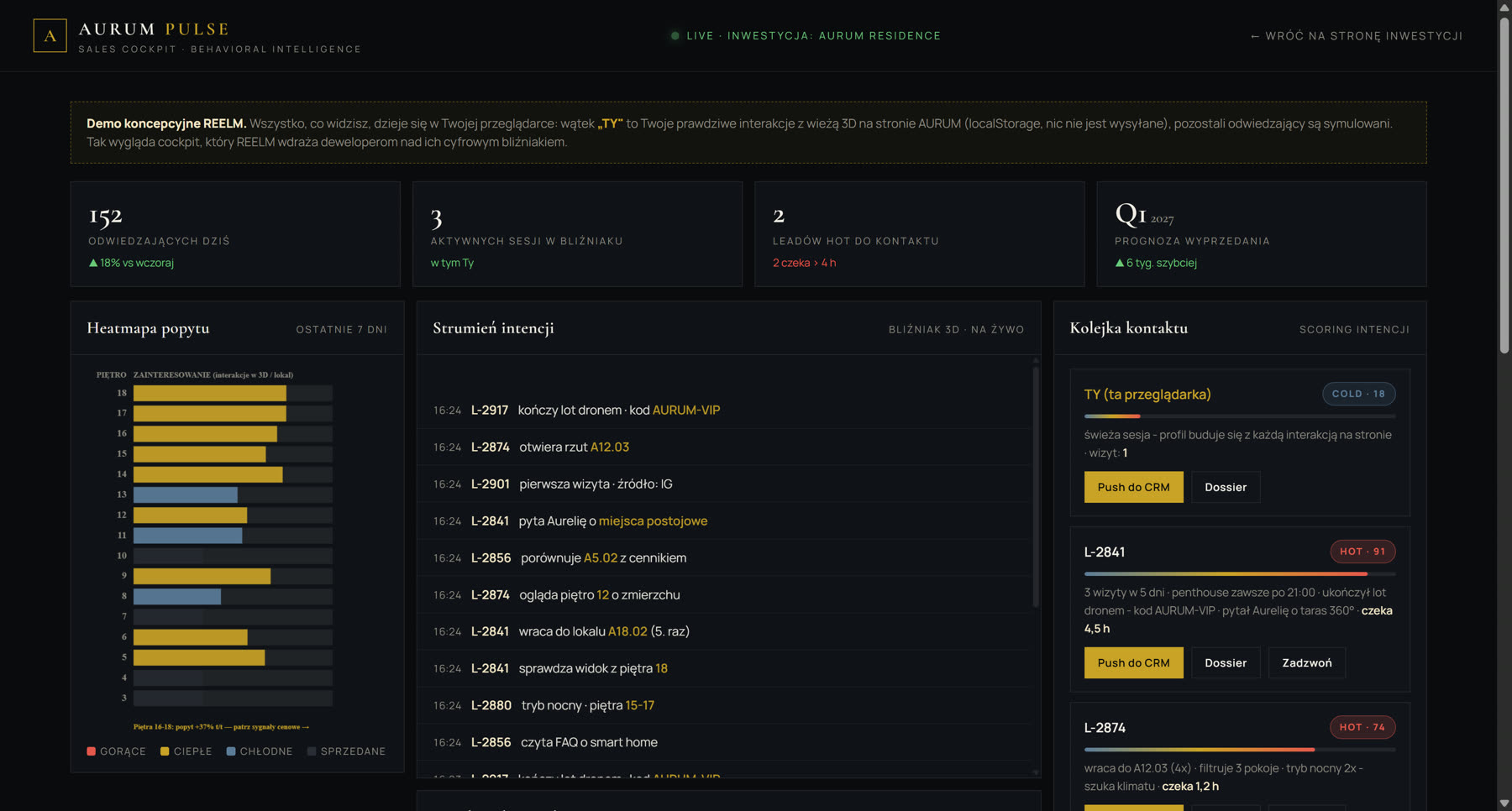Push lead L-2841 to CRM
This screenshot has height=811, width=1512.
pos(1133,662)
